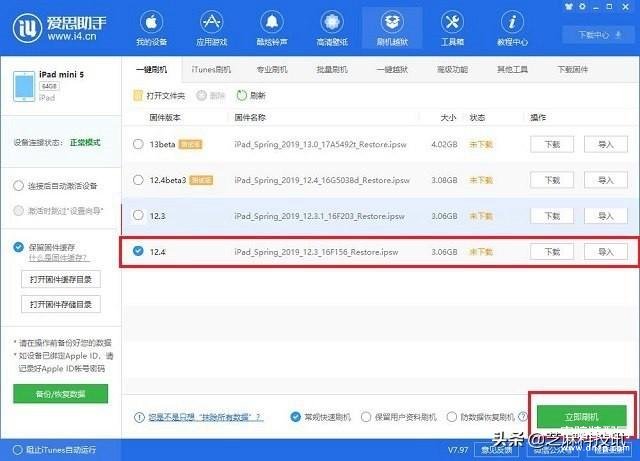Screen dimensions: 640x461
Task: Click help icon after 防数据恢复刷机
Action: pyautogui.click(x=522, y=417)
